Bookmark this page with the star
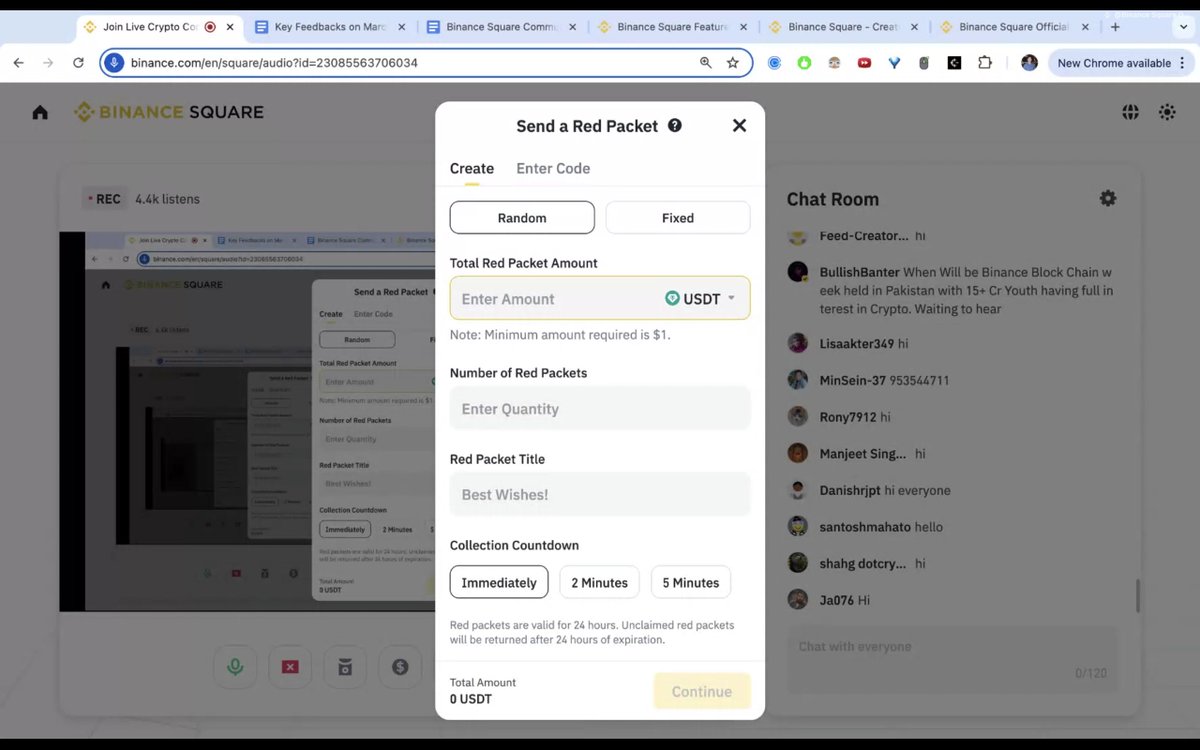Viewport: 1200px width, 750px height. click(733, 63)
